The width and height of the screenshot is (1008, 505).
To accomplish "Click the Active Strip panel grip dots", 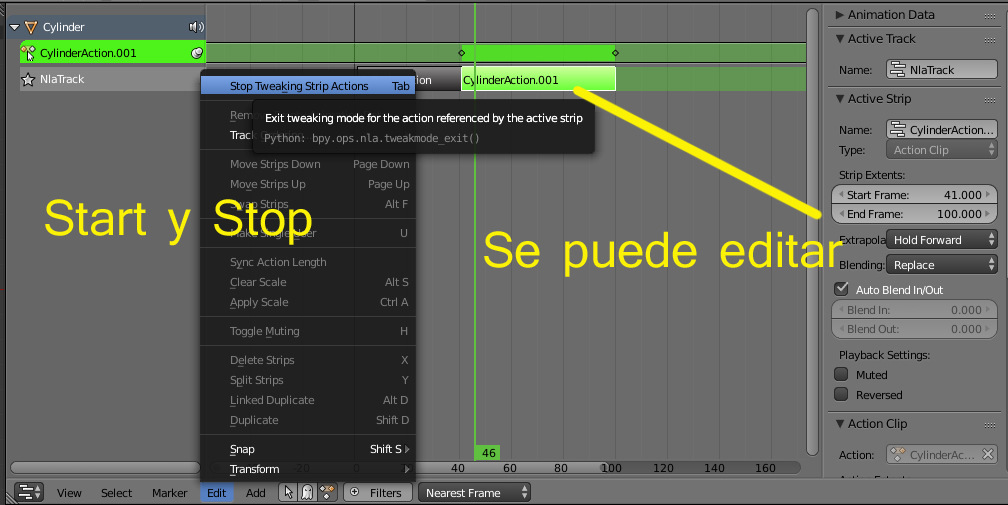I will coord(990,100).
